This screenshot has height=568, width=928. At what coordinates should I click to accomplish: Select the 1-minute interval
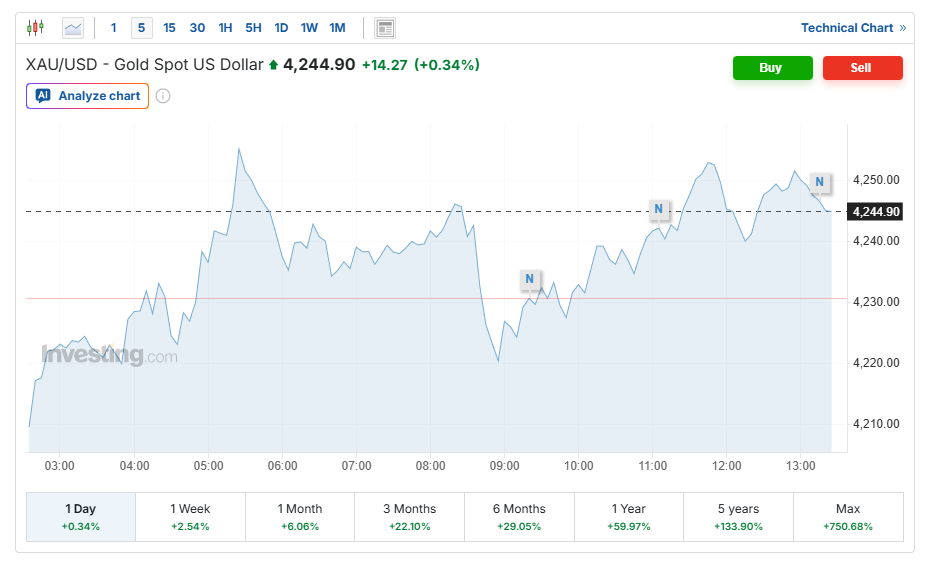[x=113, y=28]
